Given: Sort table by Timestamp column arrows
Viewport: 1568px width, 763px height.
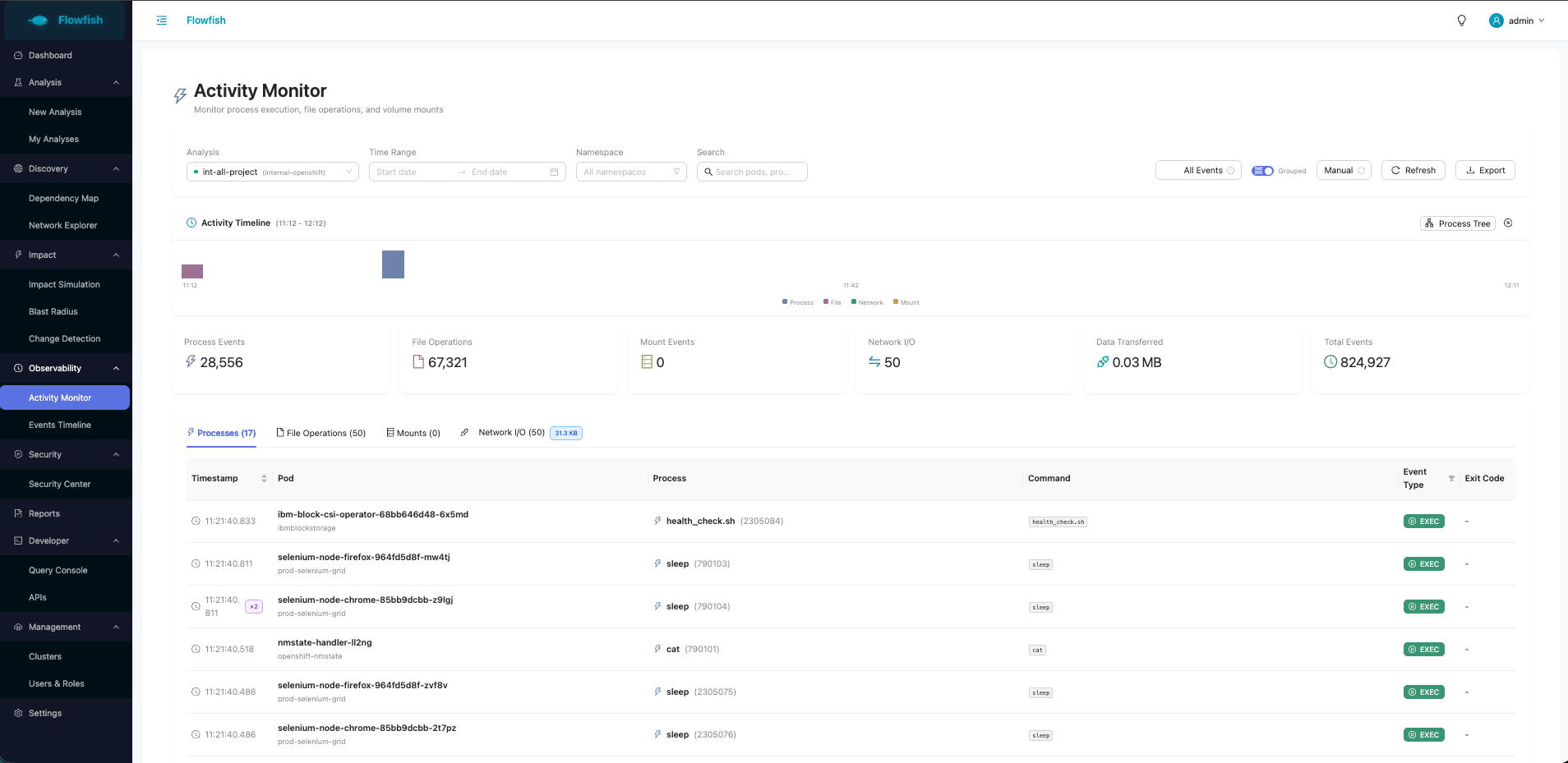Looking at the screenshot, I should [264, 479].
